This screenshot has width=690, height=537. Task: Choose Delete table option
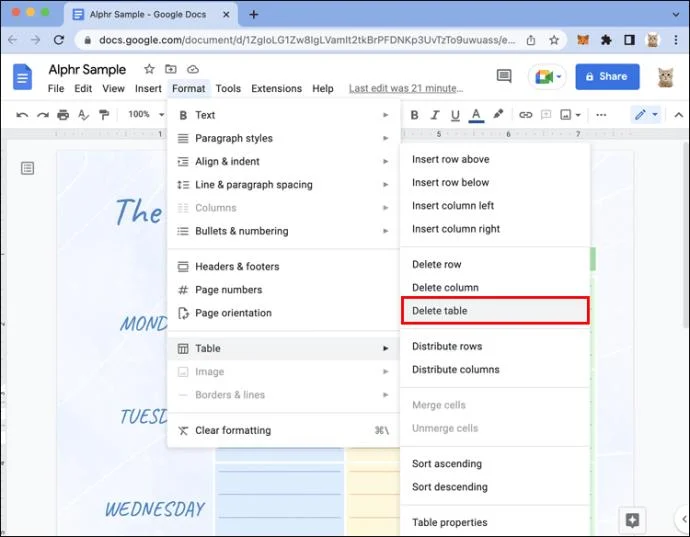(495, 311)
